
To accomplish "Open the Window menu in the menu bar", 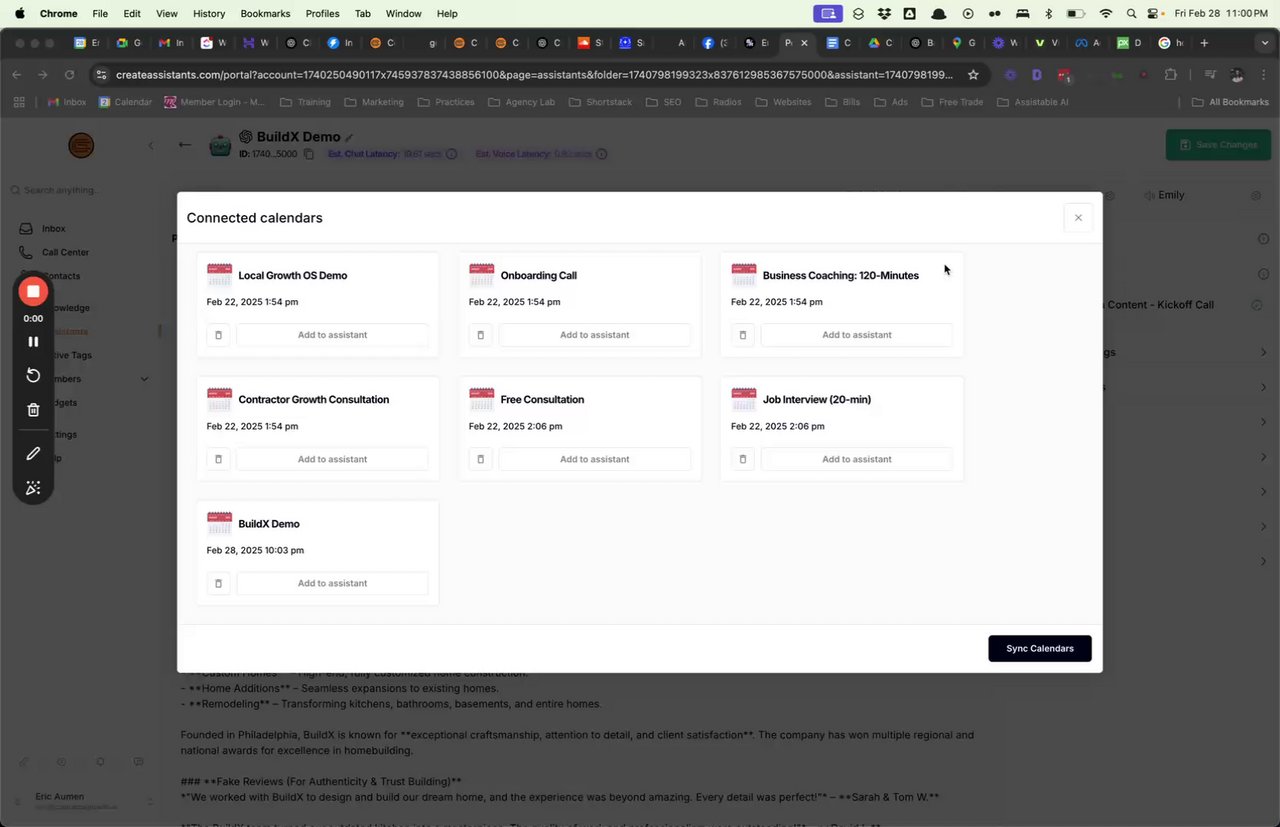I will [x=403, y=13].
